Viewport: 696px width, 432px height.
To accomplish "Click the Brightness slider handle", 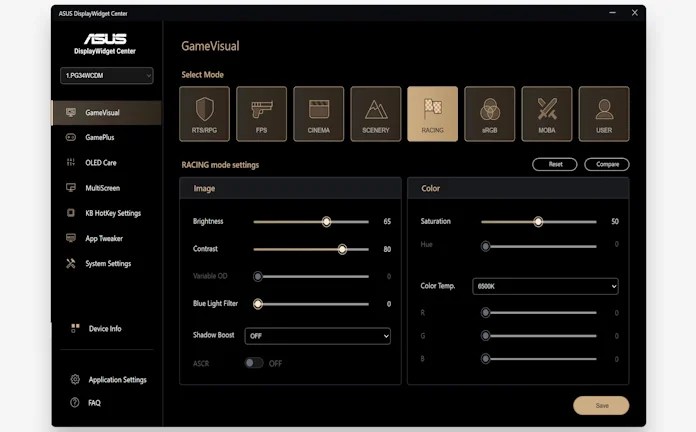I will coord(326,222).
